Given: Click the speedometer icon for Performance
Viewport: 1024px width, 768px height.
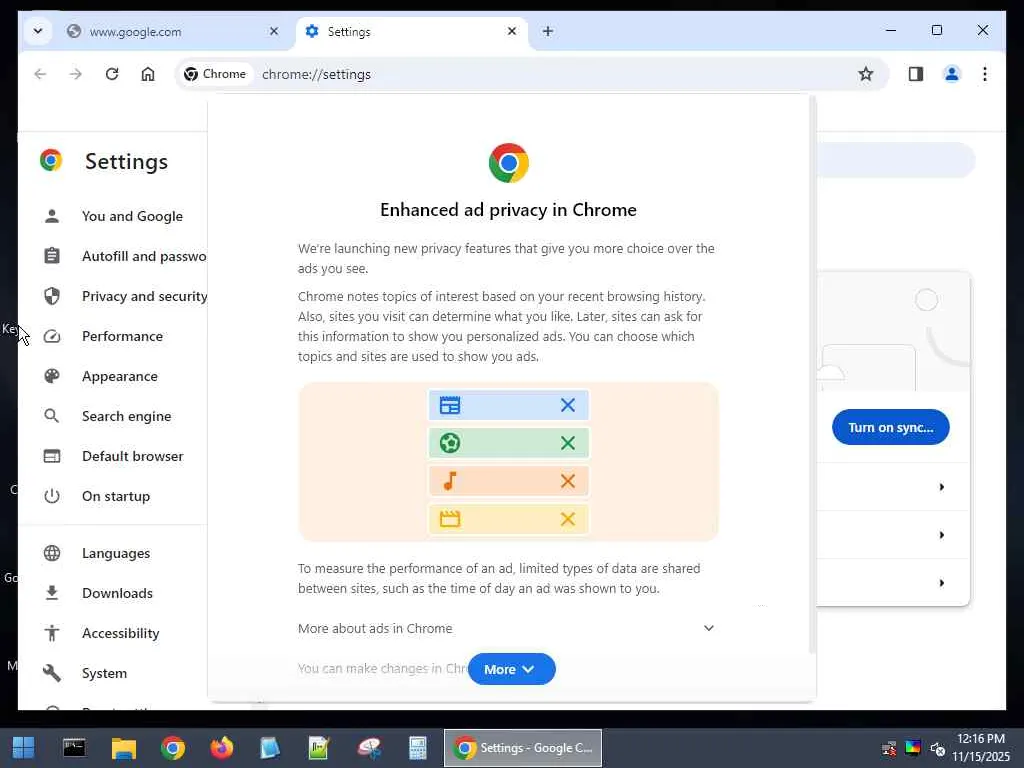Looking at the screenshot, I should pos(52,336).
